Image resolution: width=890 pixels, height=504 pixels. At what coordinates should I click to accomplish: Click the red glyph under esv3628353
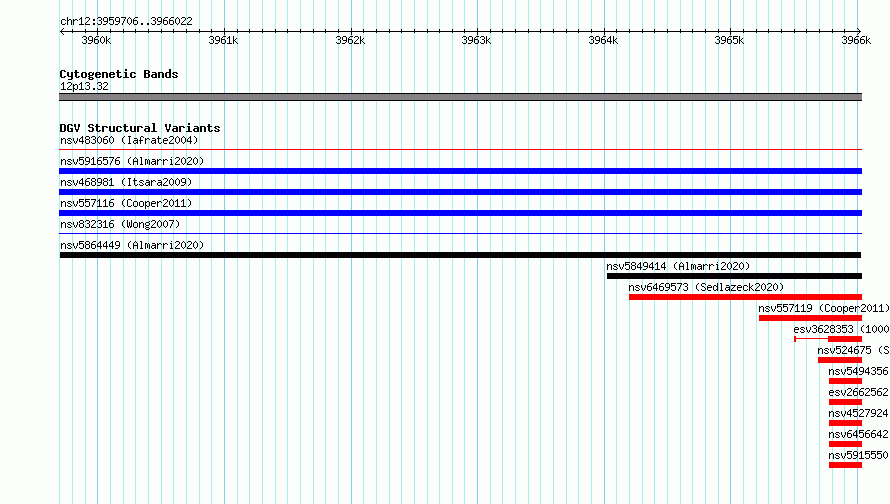(x=828, y=339)
